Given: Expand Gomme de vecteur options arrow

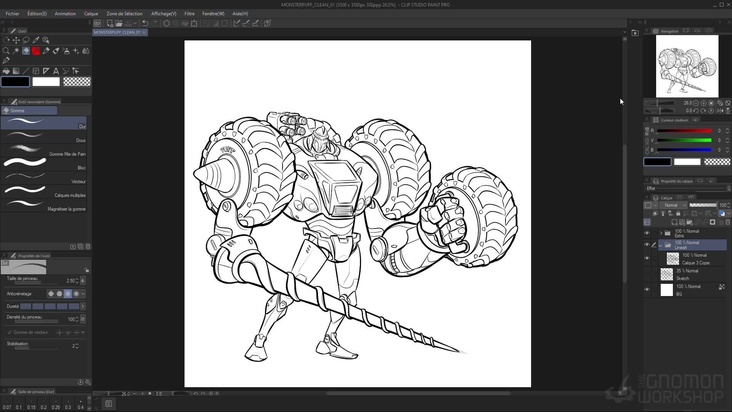Looking at the screenshot, I should point(83,332).
